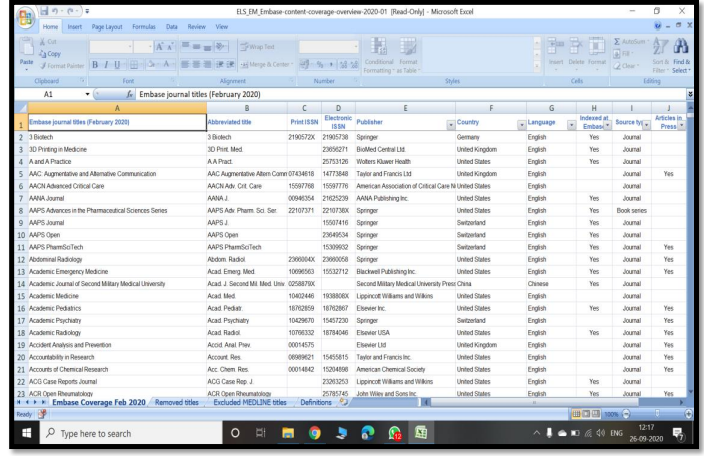Viewport: 704px width, 456px height.
Task: Switch to the Removed titles sheet tab
Action: [175, 402]
